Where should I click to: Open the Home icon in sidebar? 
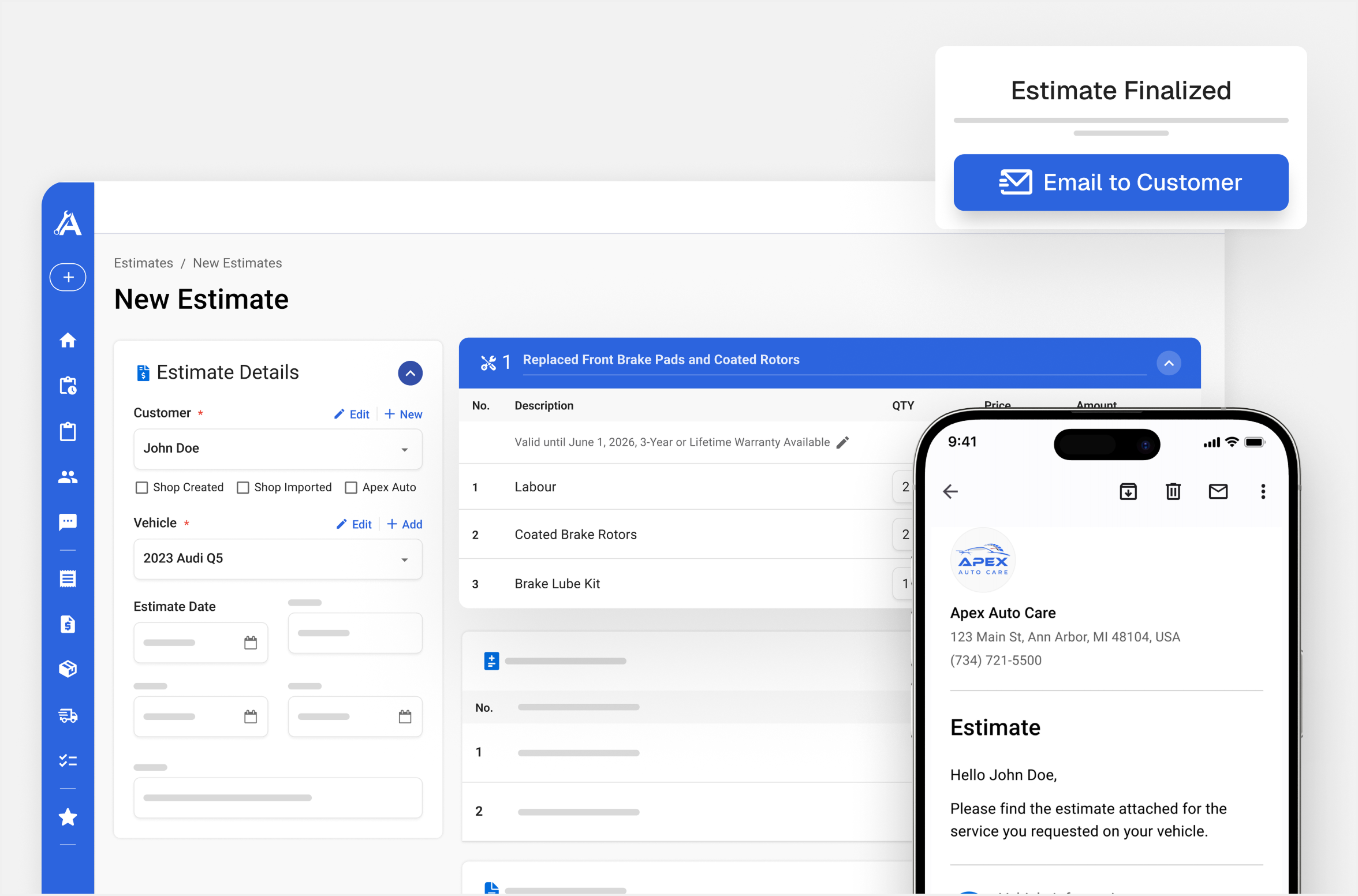68,340
